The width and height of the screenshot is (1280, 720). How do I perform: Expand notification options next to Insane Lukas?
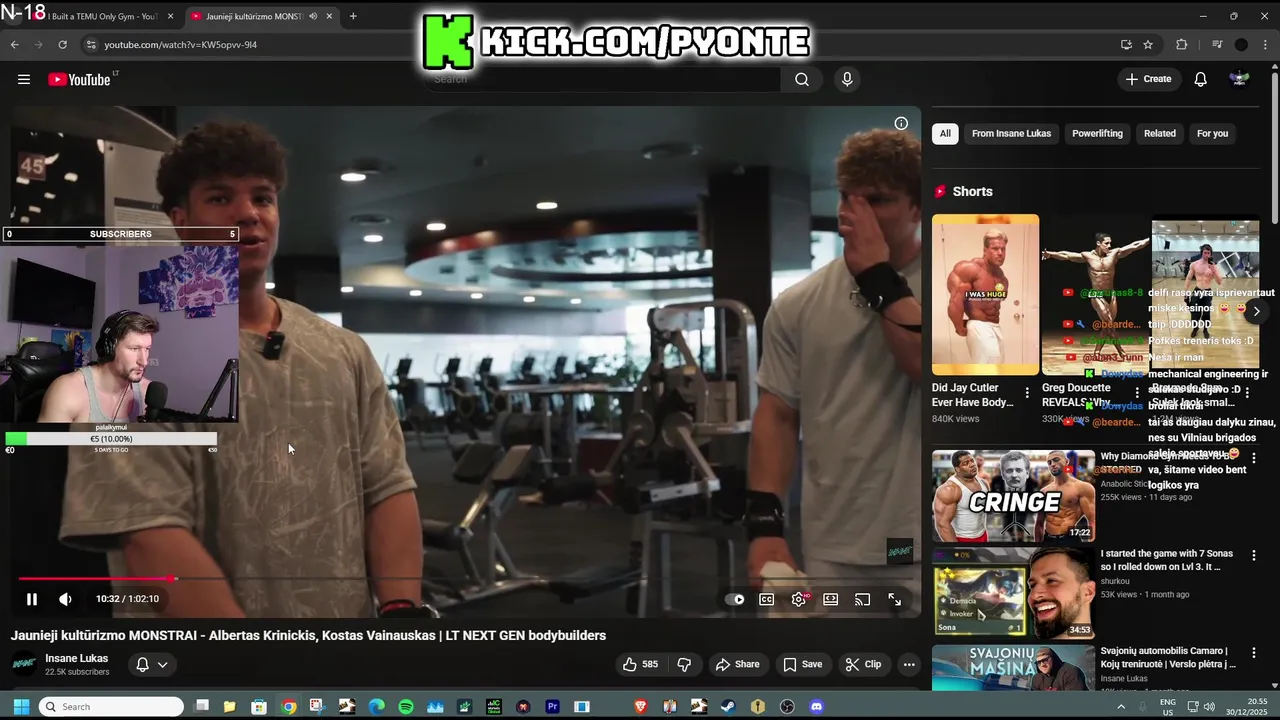point(151,664)
